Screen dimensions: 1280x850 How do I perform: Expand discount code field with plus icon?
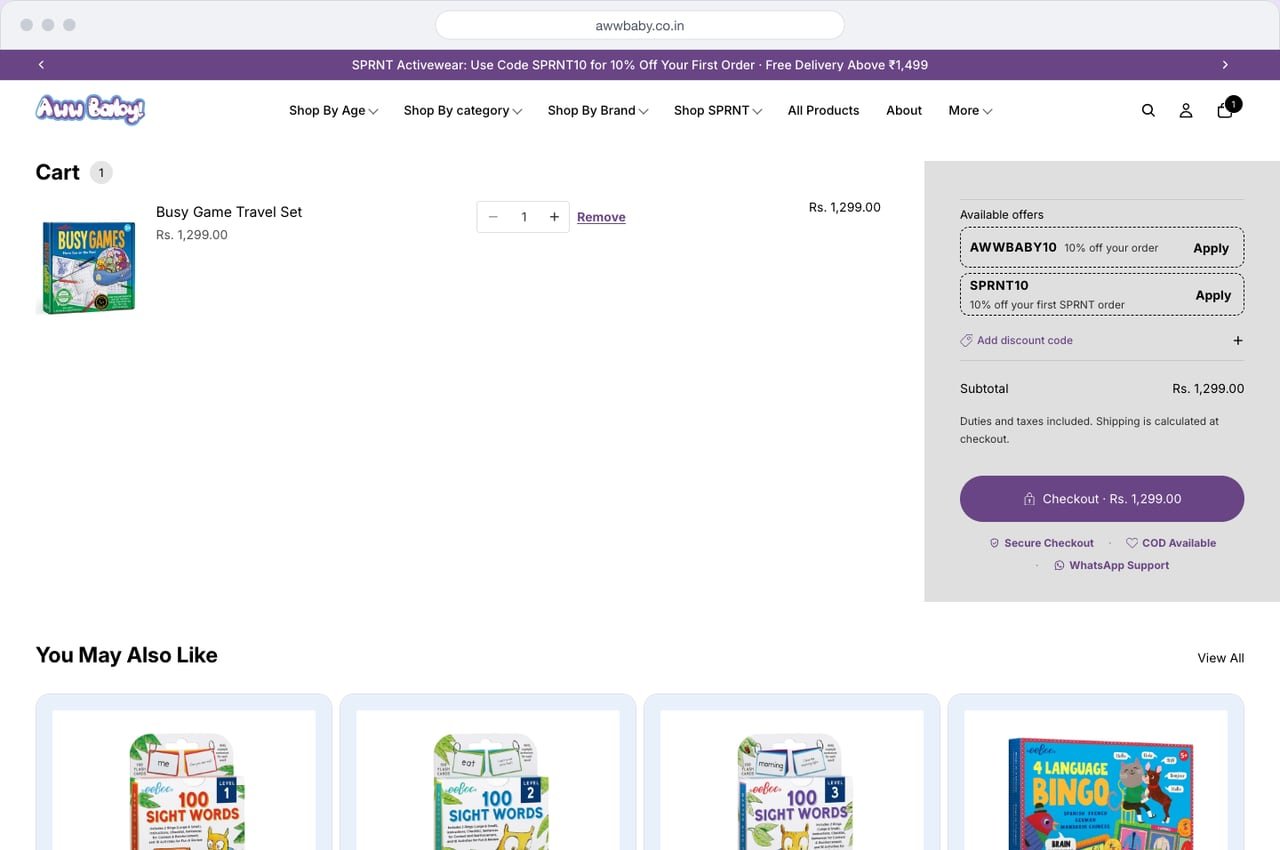click(x=1238, y=340)
